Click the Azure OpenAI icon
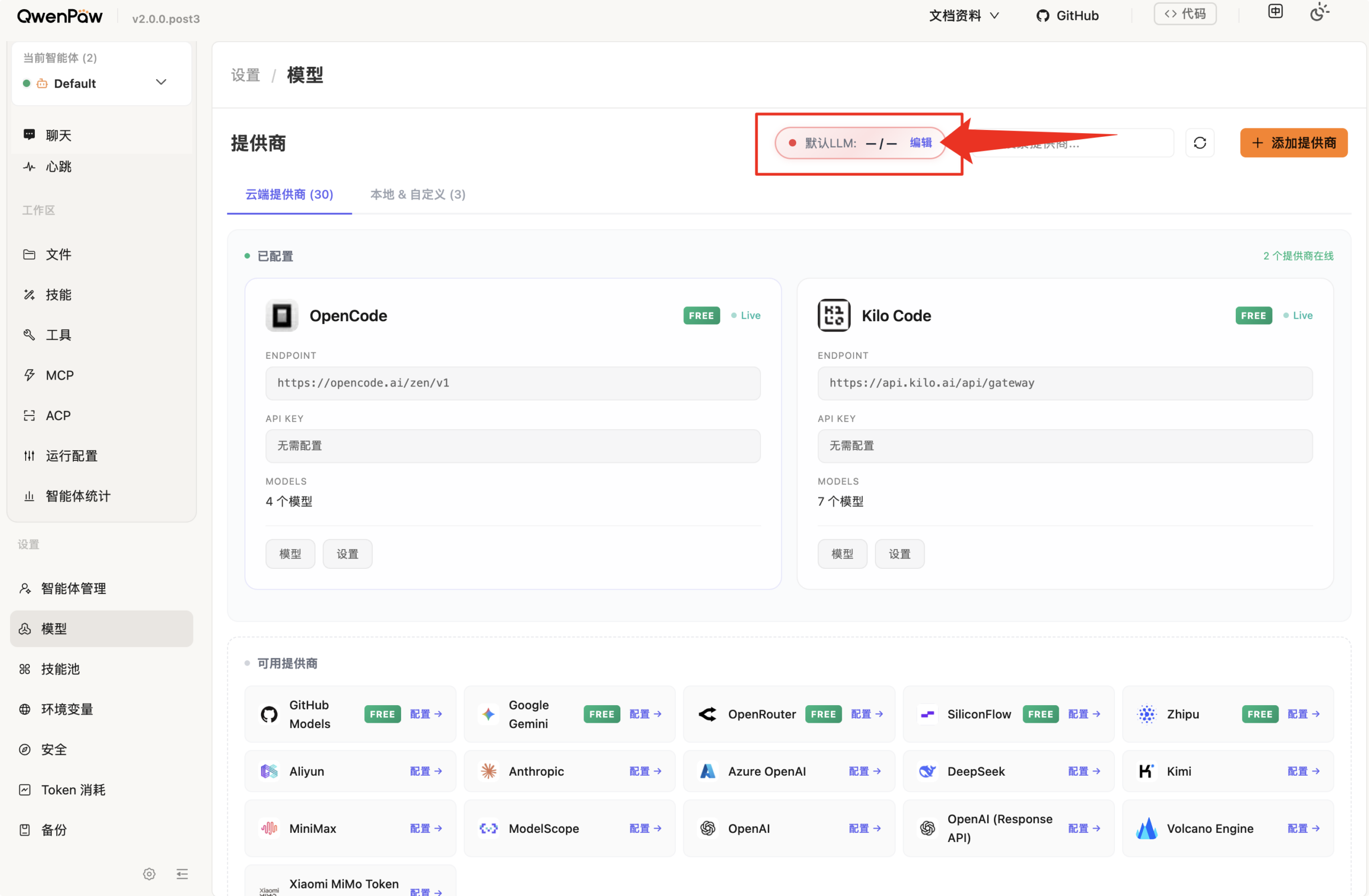The width and height of the screenshot is (1369, 896). [x=707, y=770]
